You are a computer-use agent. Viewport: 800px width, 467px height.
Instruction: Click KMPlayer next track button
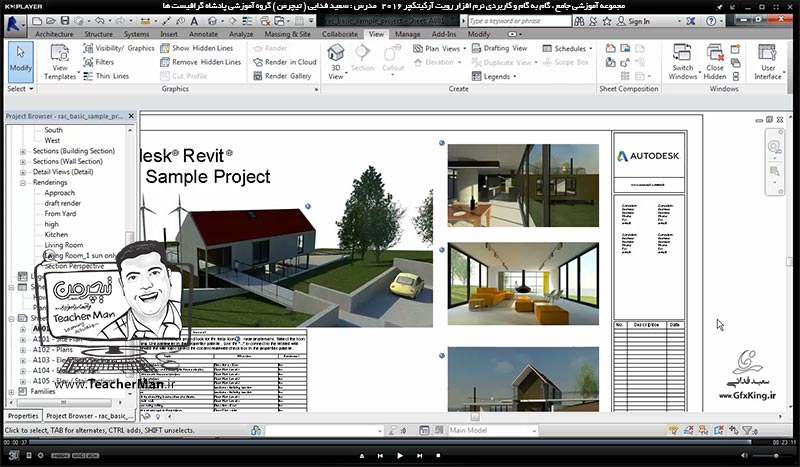point(419,455)
